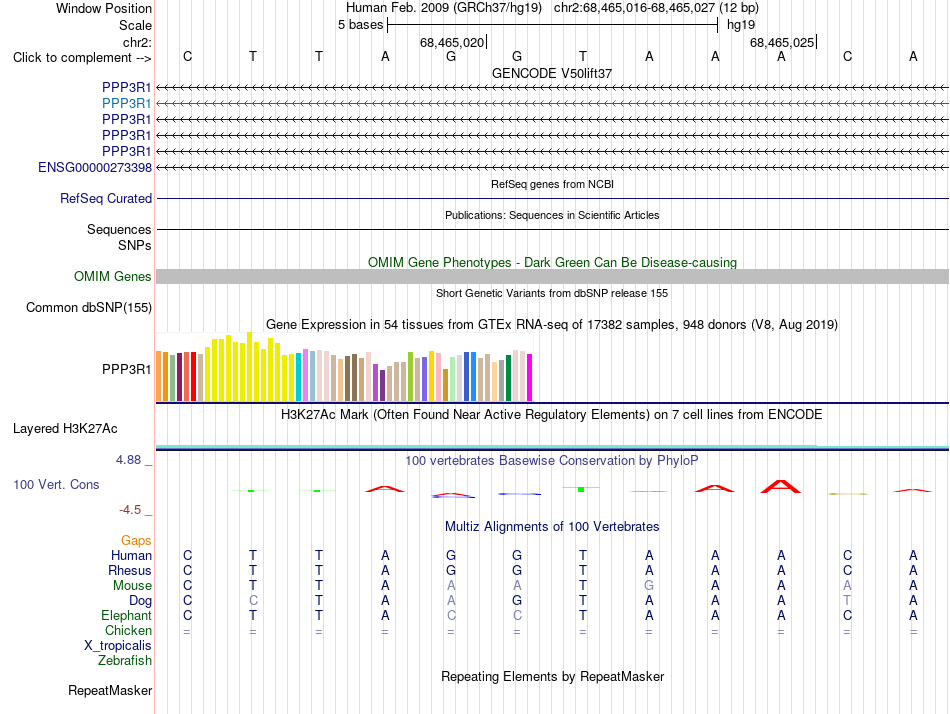
Task: Select the SNPs track label
Action: pyautogui.click(x=135, y=245)
